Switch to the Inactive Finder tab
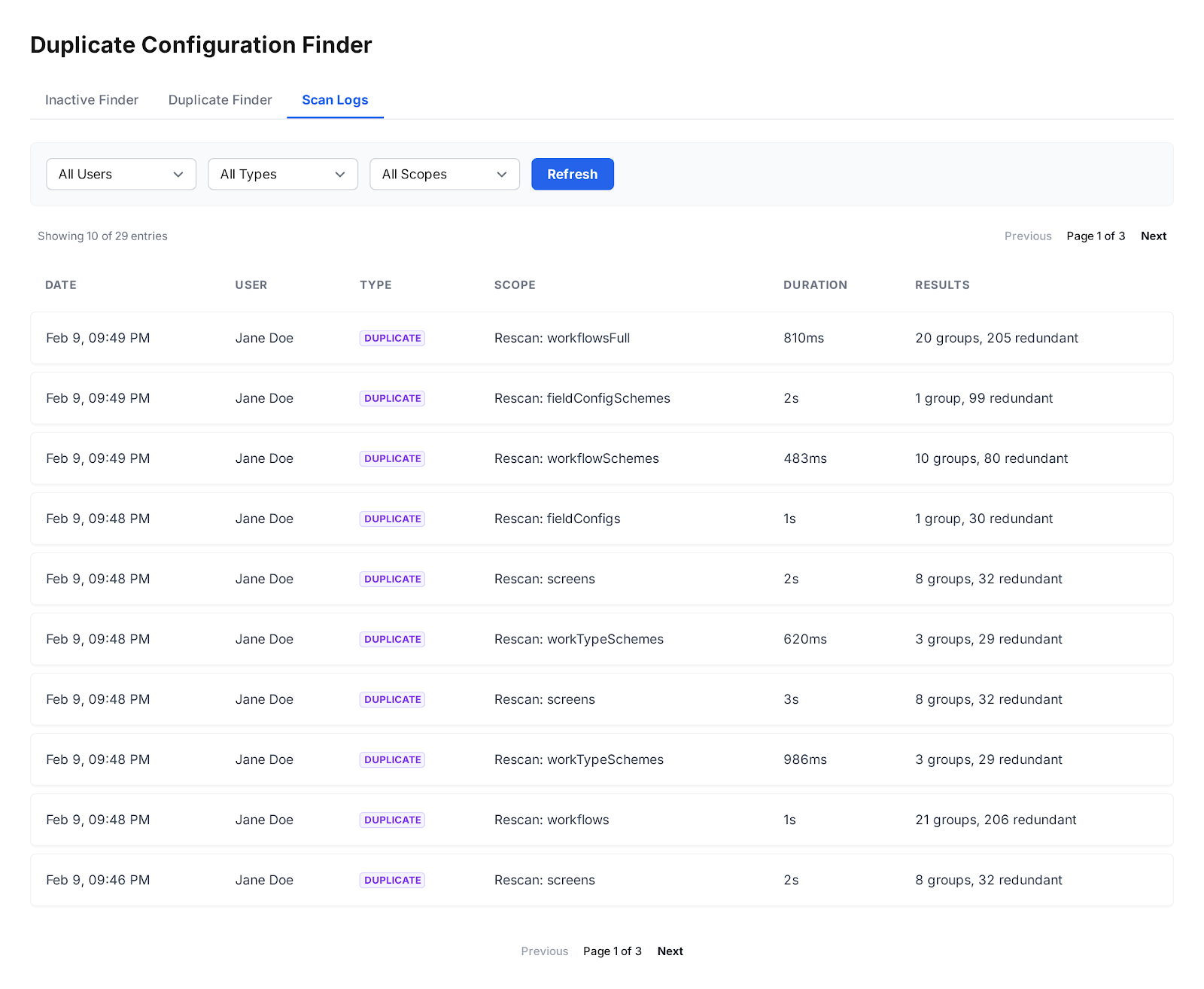Viewport: 1204px width, 989px height. click(x=92, y=100)
